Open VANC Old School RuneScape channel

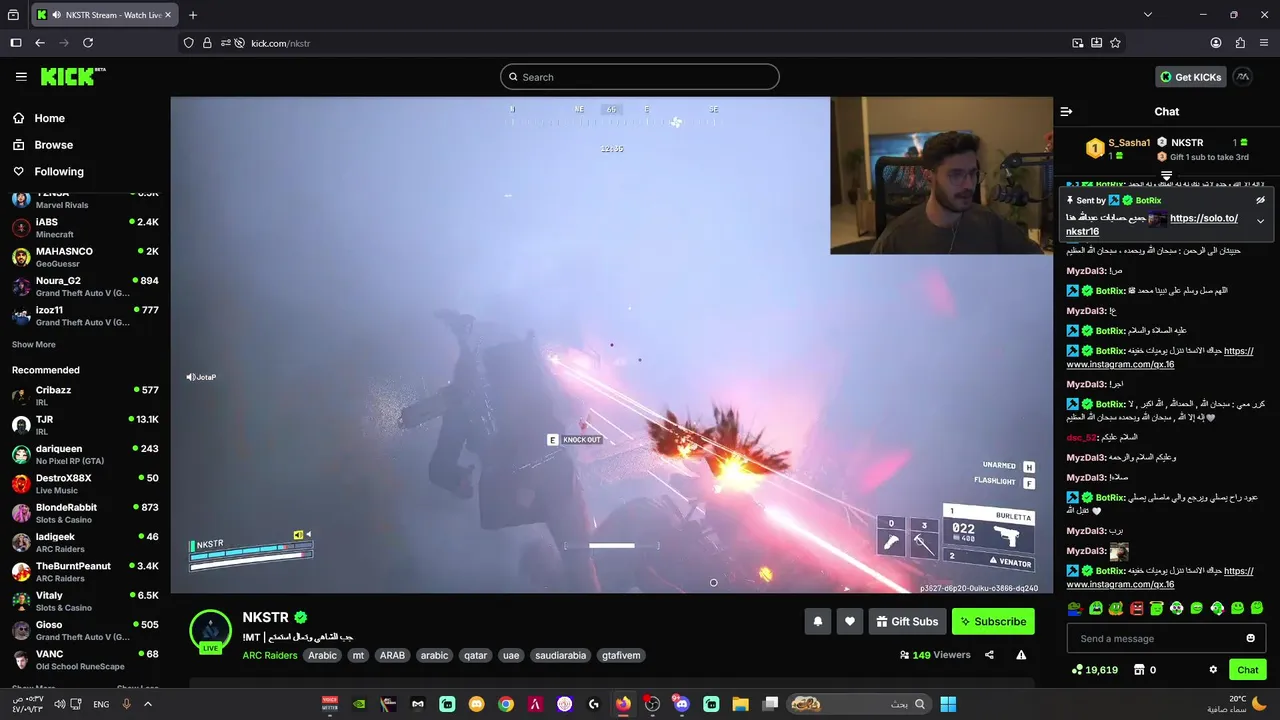[85, 660]
